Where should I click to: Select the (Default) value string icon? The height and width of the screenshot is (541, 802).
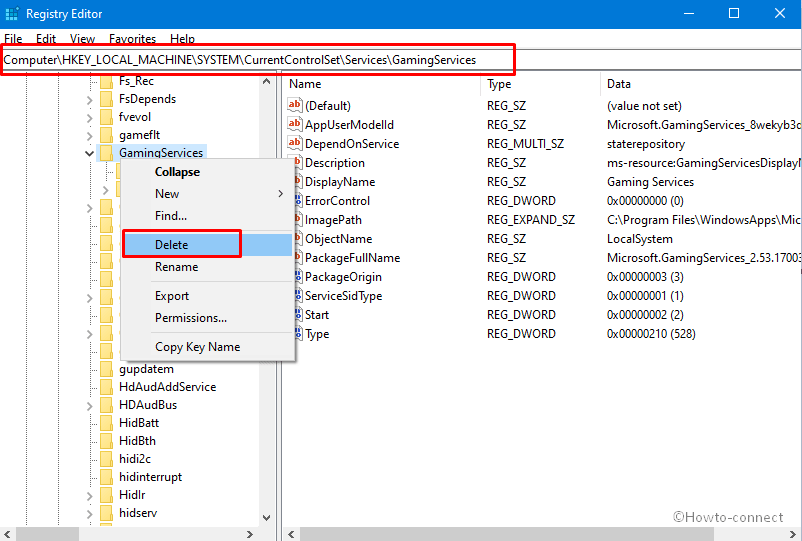pyautogui.click(x=294, y=105)
